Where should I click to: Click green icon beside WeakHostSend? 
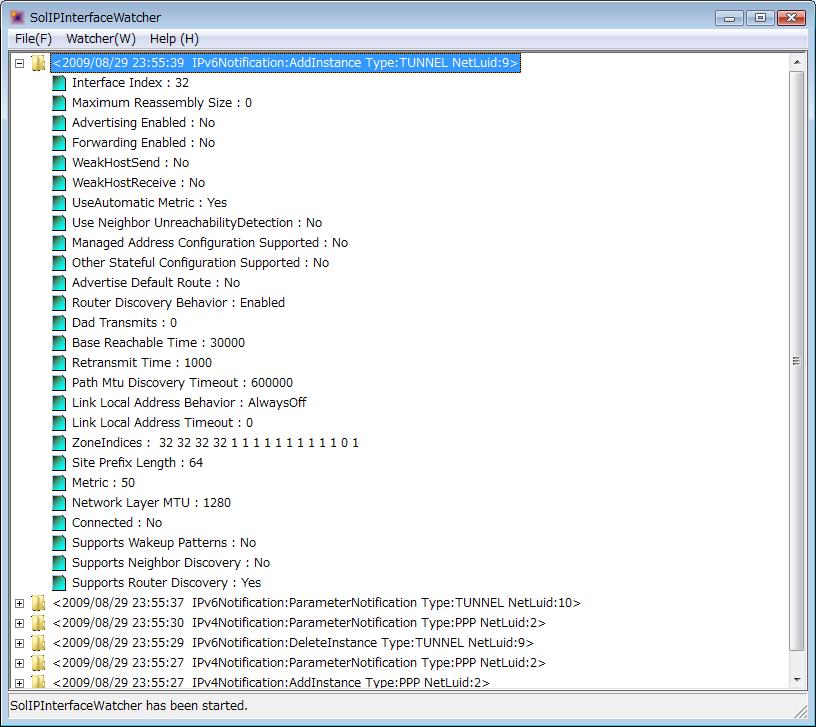click(x=59, y=163)
